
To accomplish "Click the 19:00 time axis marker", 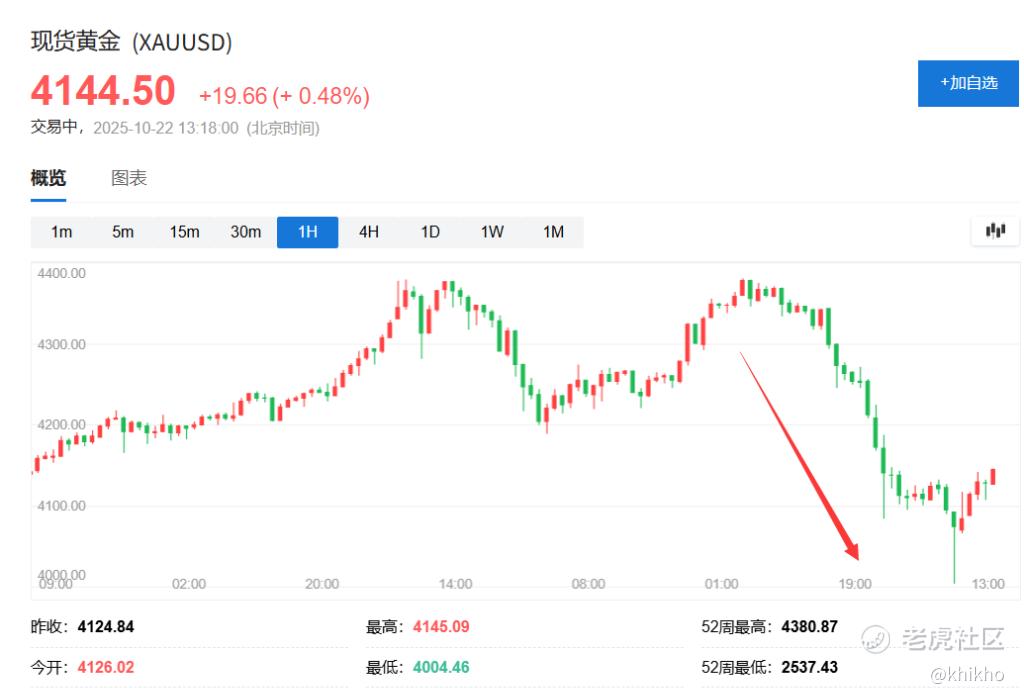I will [855, 584].
